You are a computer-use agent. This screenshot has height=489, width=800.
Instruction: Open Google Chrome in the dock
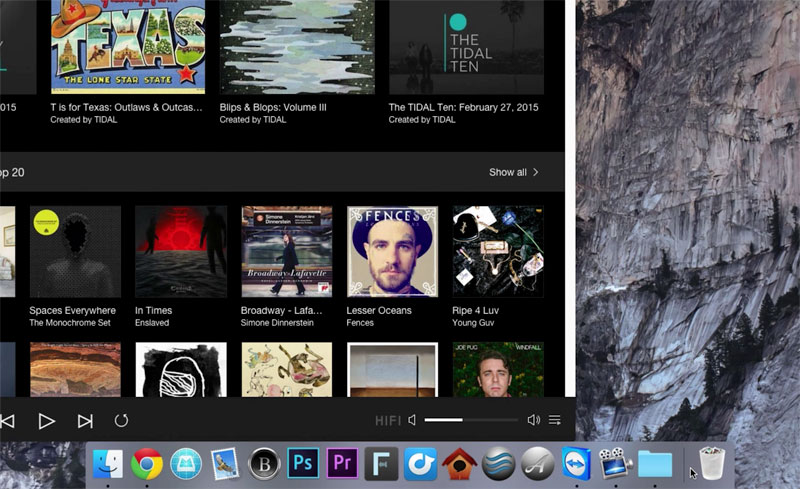147,464
